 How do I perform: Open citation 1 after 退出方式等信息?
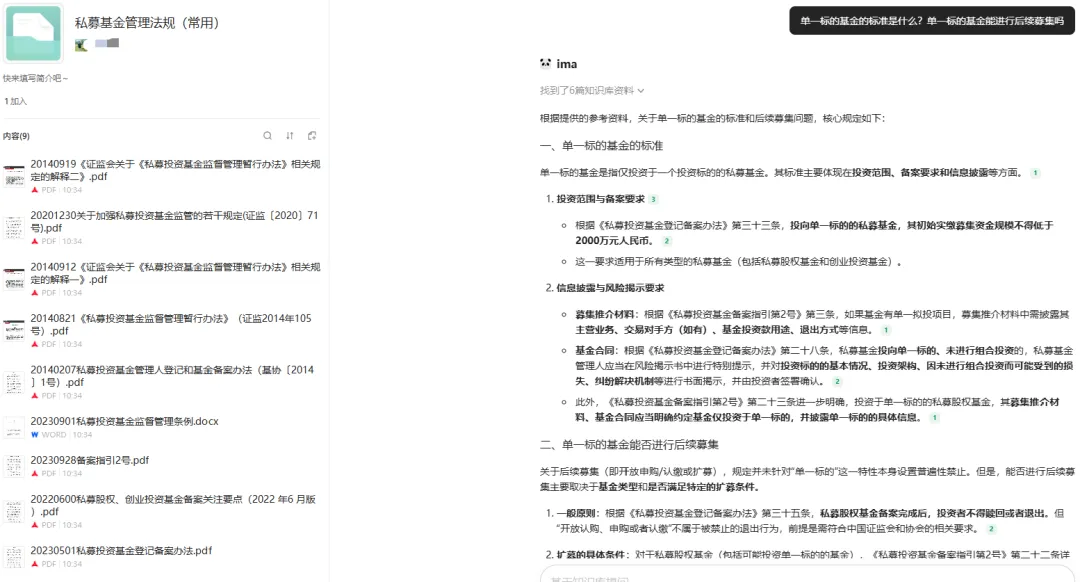(886, 330)
